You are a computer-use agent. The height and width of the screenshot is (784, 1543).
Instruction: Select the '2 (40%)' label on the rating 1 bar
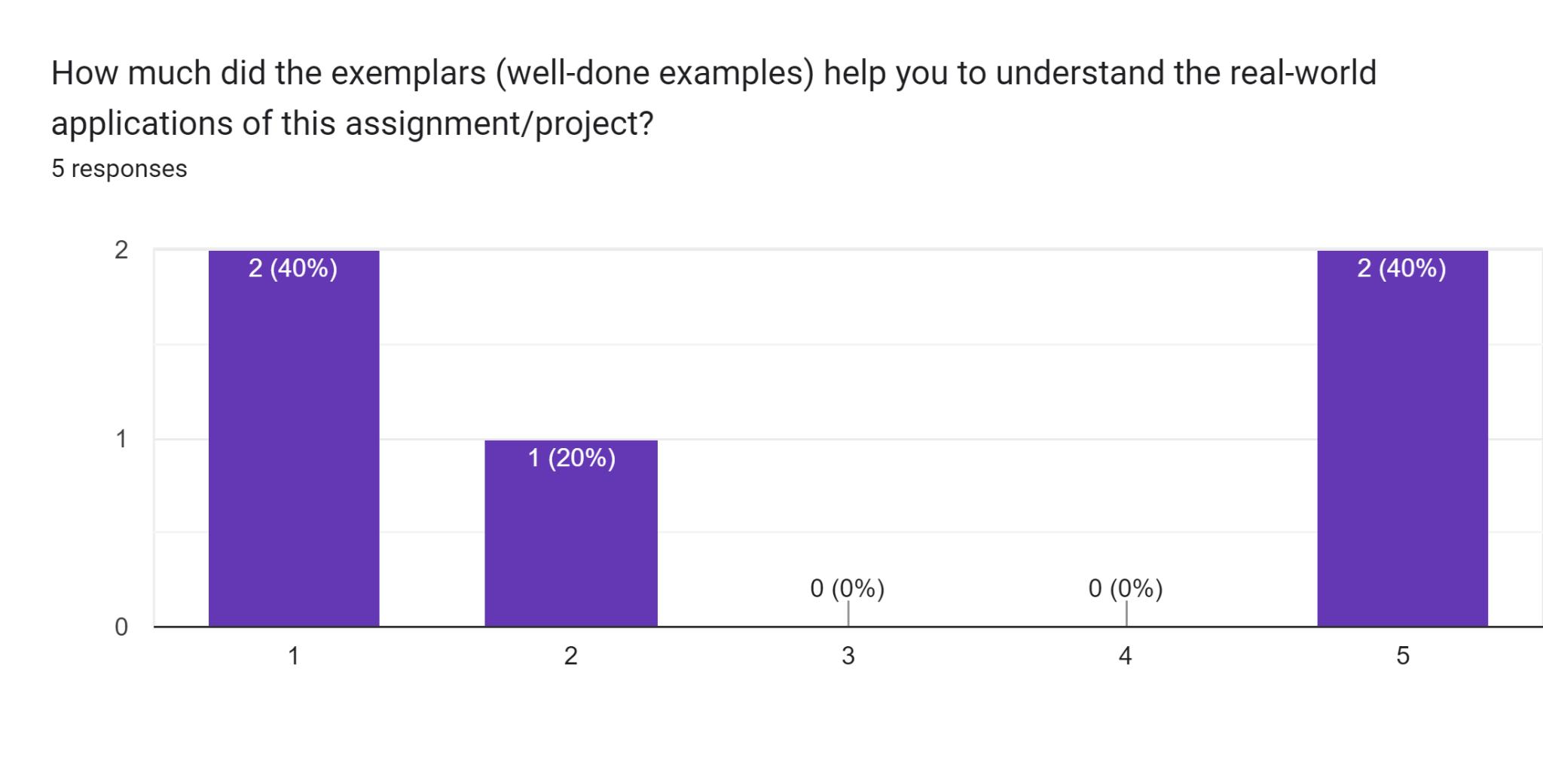click(x=293, y=268)
